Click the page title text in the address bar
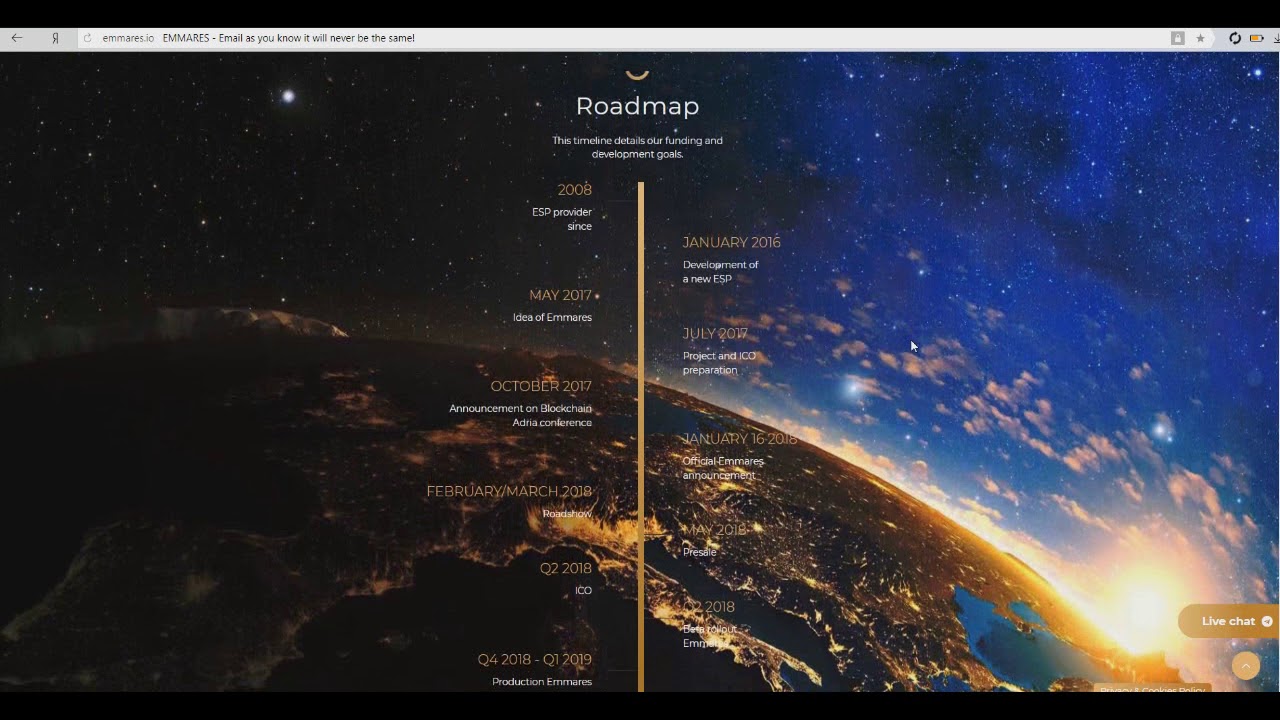1280x720 pixels. pyautogui.click(x=288, y=38)
